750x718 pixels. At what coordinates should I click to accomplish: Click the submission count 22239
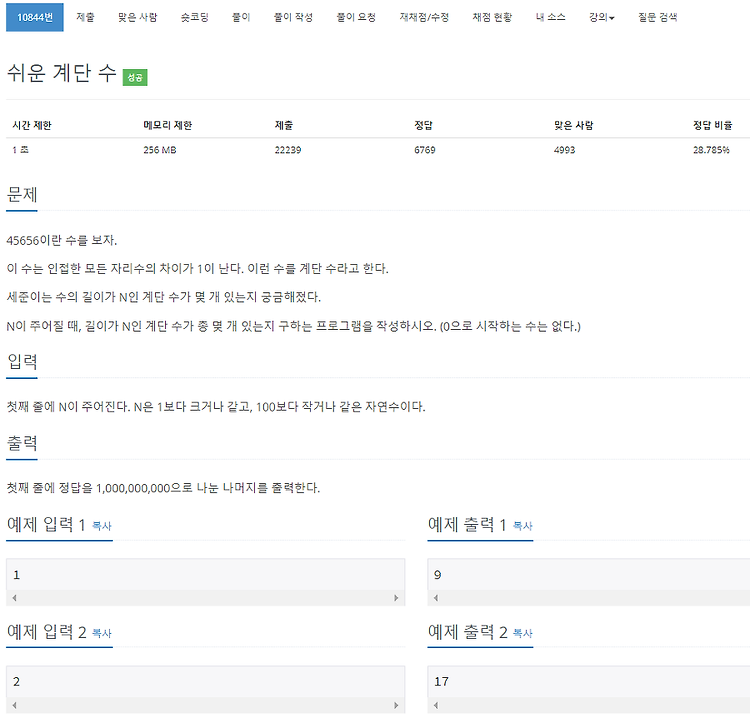pyautogui.click(x=288, y=150)
